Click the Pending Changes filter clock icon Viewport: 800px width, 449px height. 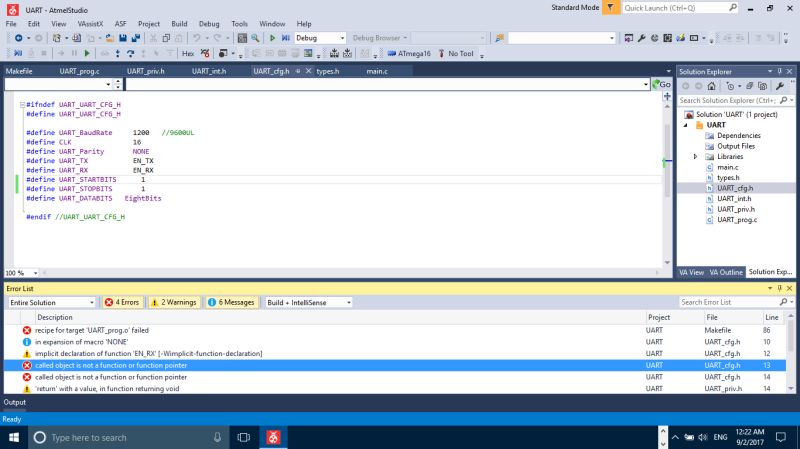pyautogui.click(x=731, y=86)
